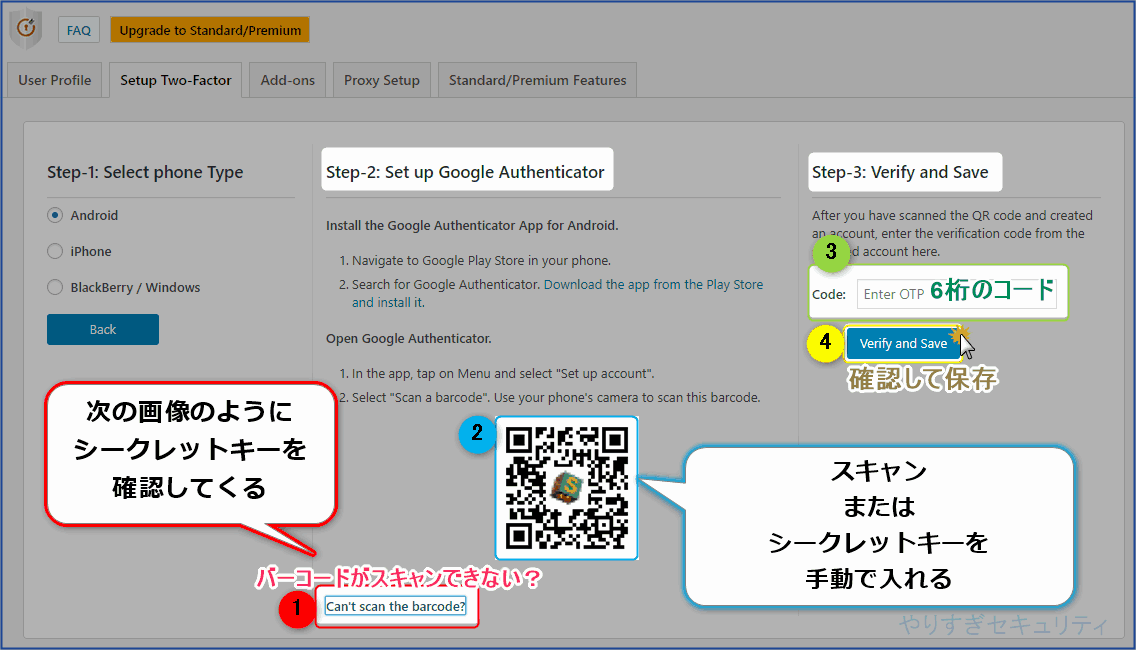This screenshot has width=1136, height=650.
Task: Go to the Proxy Setup tab
Action: [x=382, y=80]
